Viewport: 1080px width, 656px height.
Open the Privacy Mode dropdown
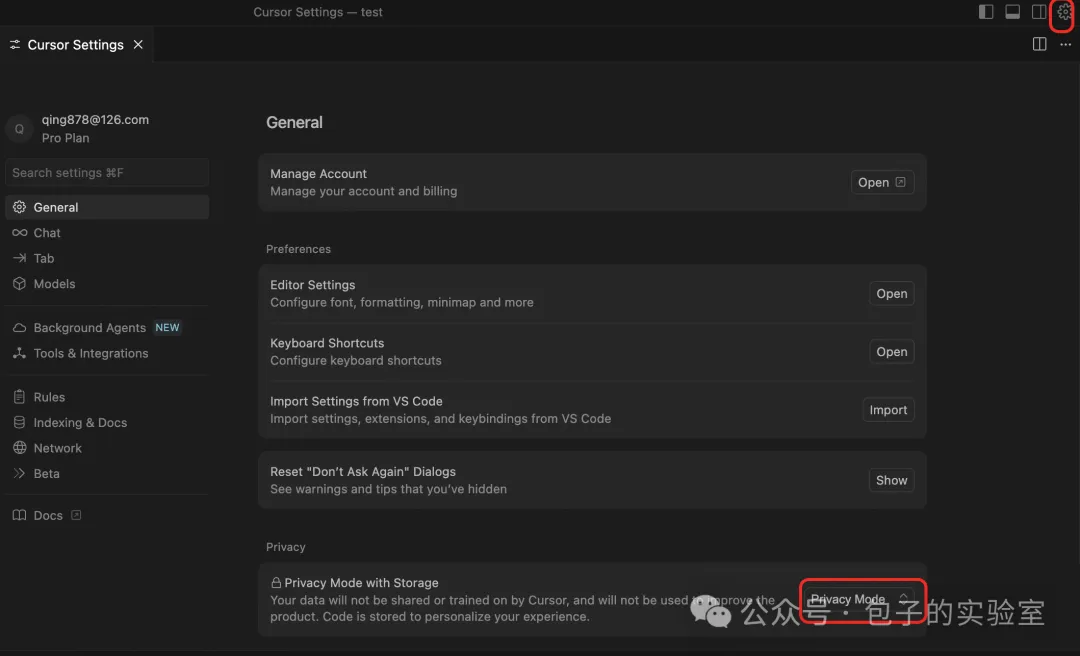[860, 599]
